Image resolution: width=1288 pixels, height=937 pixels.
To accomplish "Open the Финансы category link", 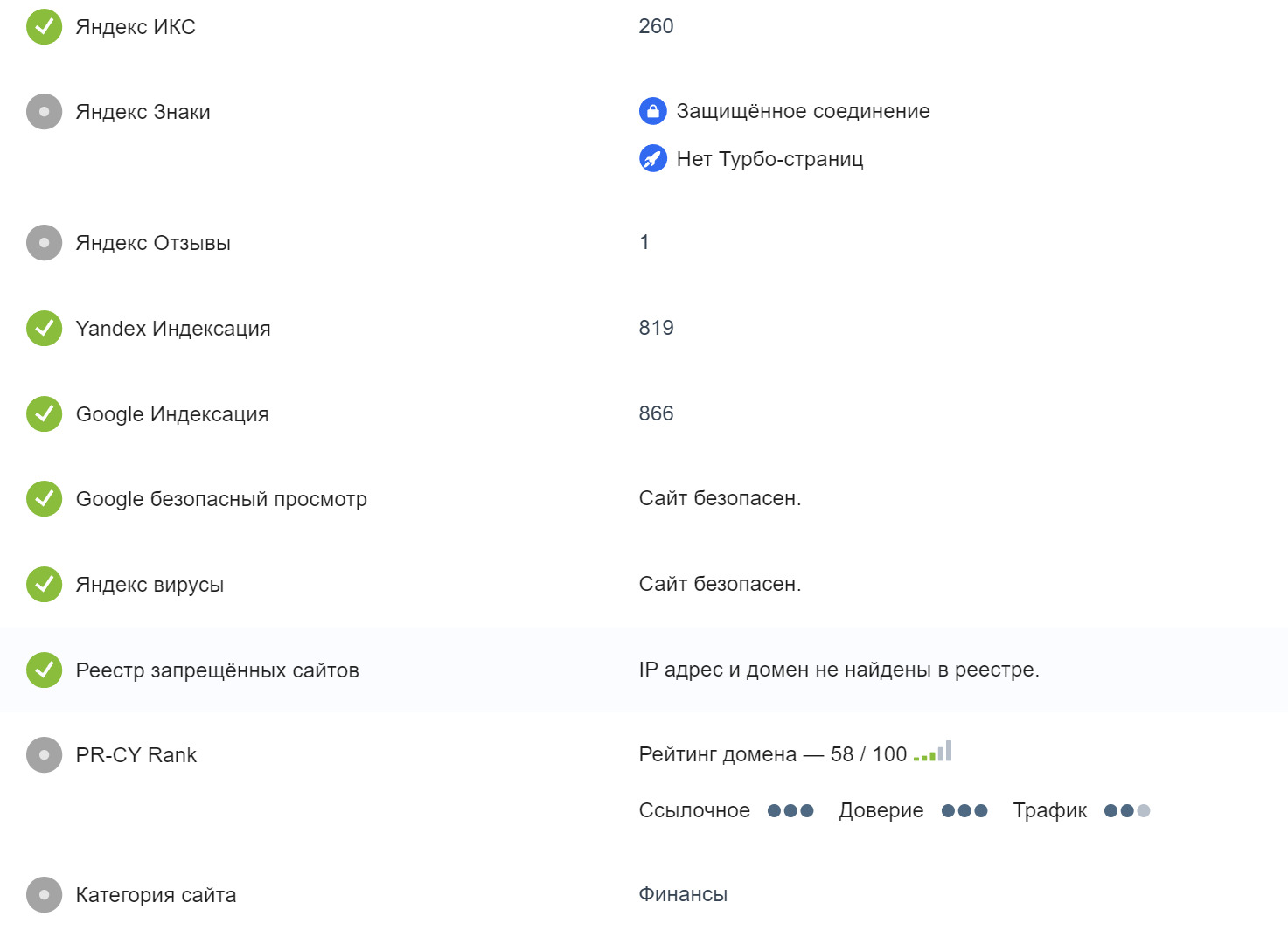I will 683,894.
